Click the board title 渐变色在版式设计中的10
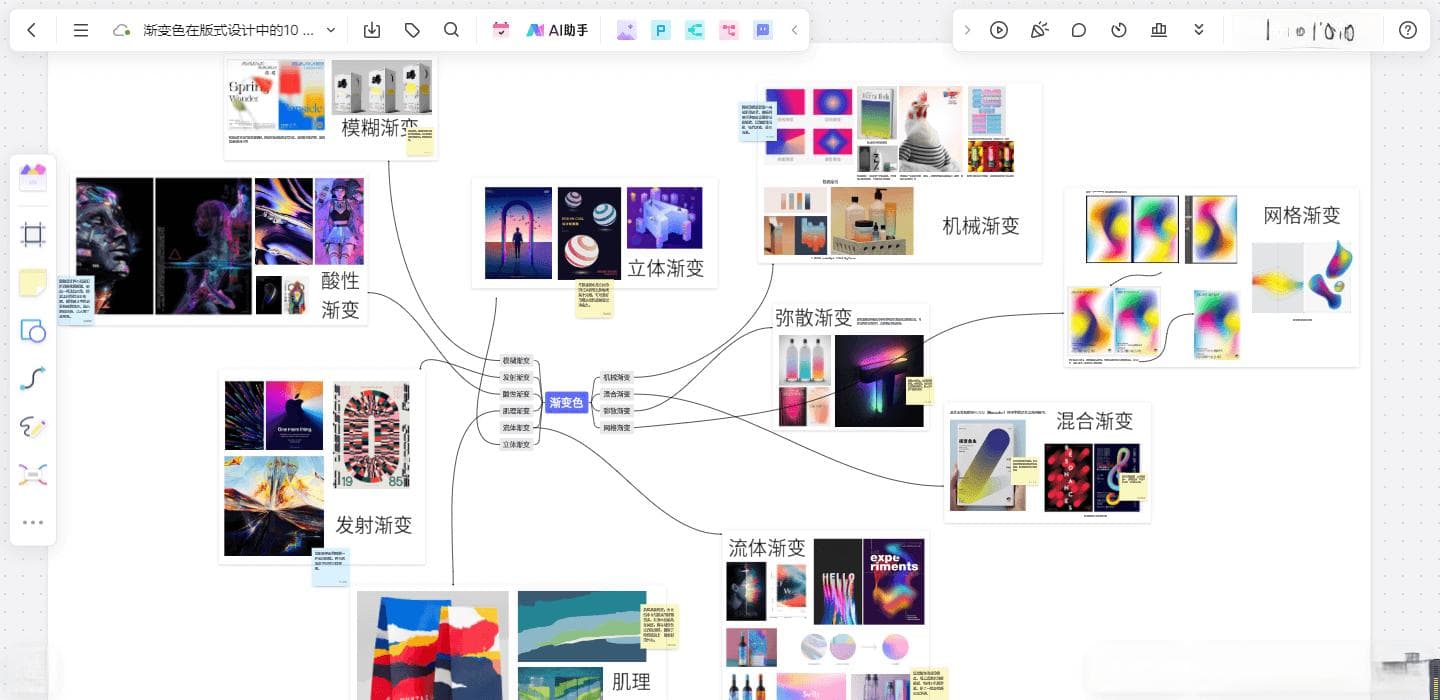Screen dimensions: 1440x700 coord(229,30)
